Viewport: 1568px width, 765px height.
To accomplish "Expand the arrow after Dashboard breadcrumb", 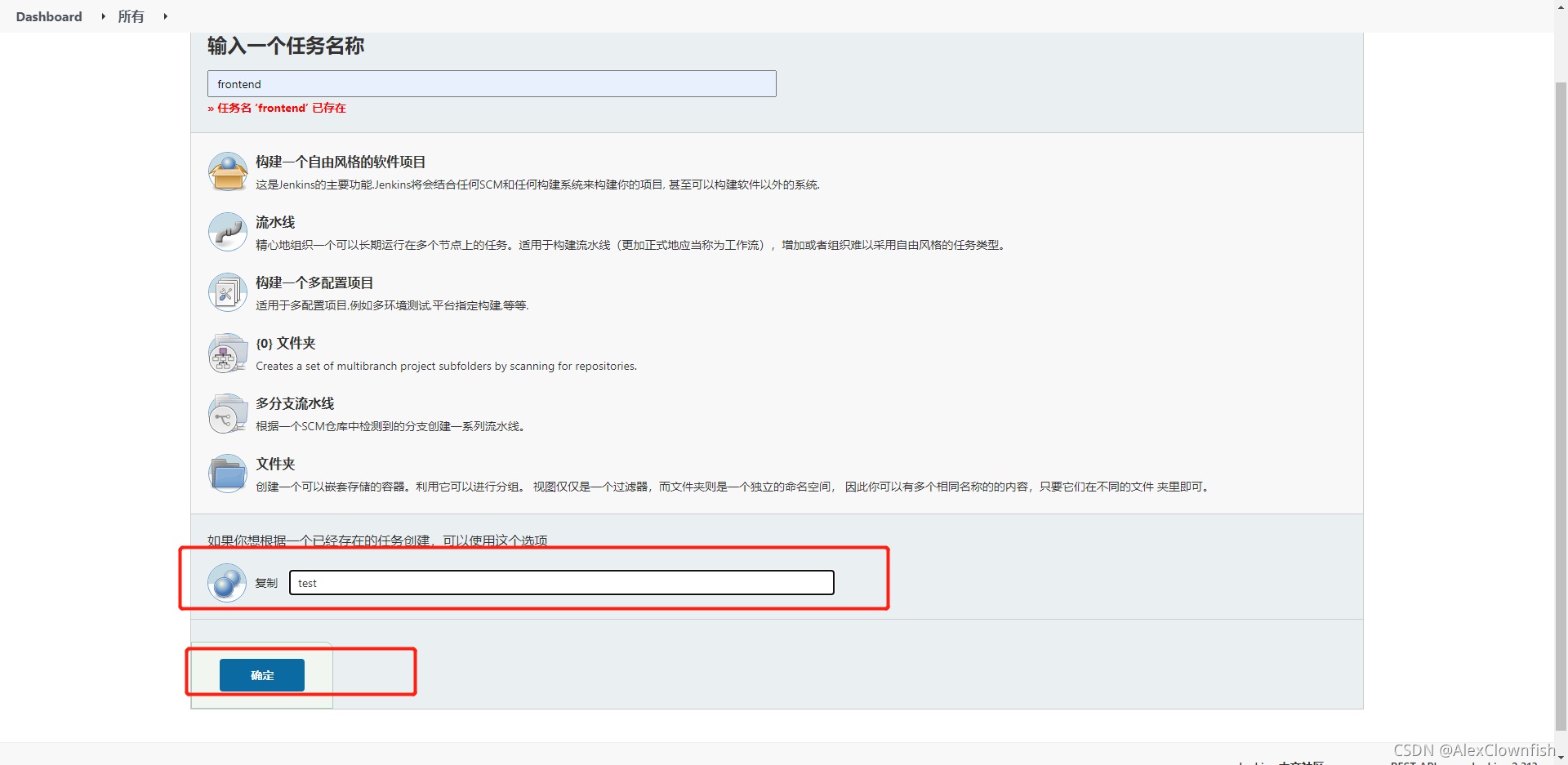I will (103, 16).
